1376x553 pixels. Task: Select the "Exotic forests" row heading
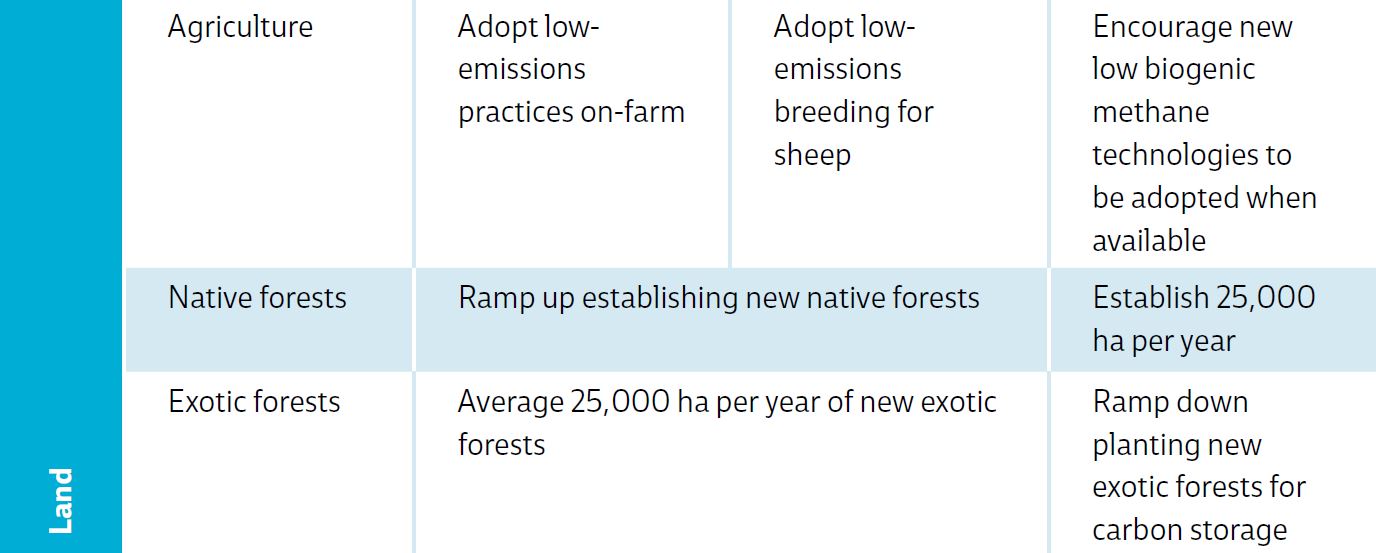254,402
